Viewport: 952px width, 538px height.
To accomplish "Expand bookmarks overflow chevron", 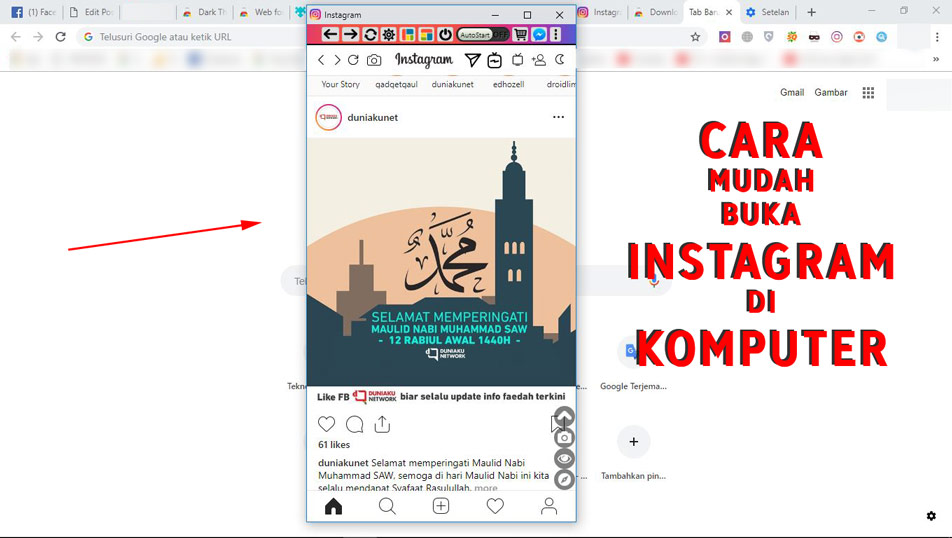I will point(936,59).
